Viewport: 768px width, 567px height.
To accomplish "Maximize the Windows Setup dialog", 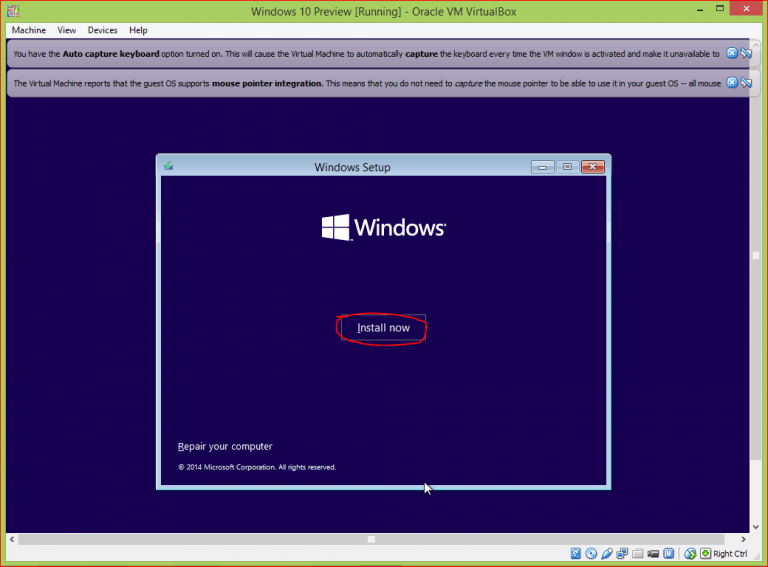I will 567,167.
